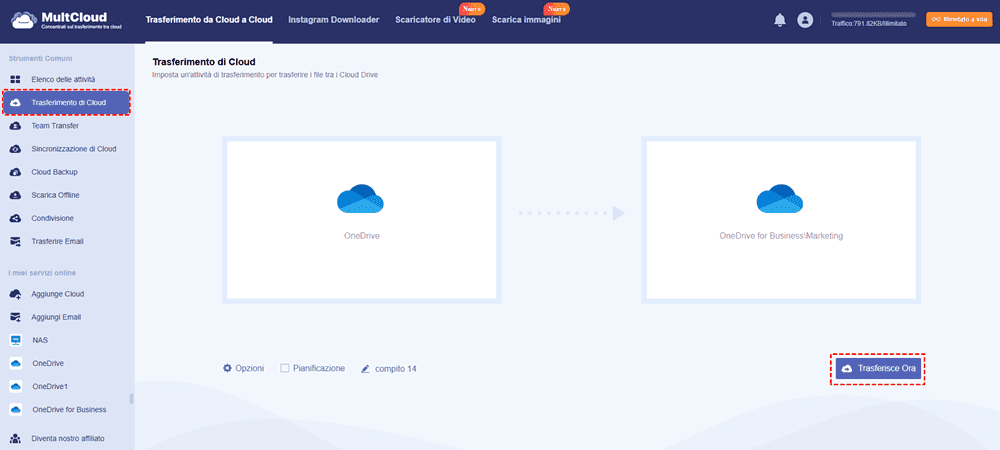Click the Trasferisce Ora button
This screenshot has width=1000, height=450.
(x=878, y=369)
